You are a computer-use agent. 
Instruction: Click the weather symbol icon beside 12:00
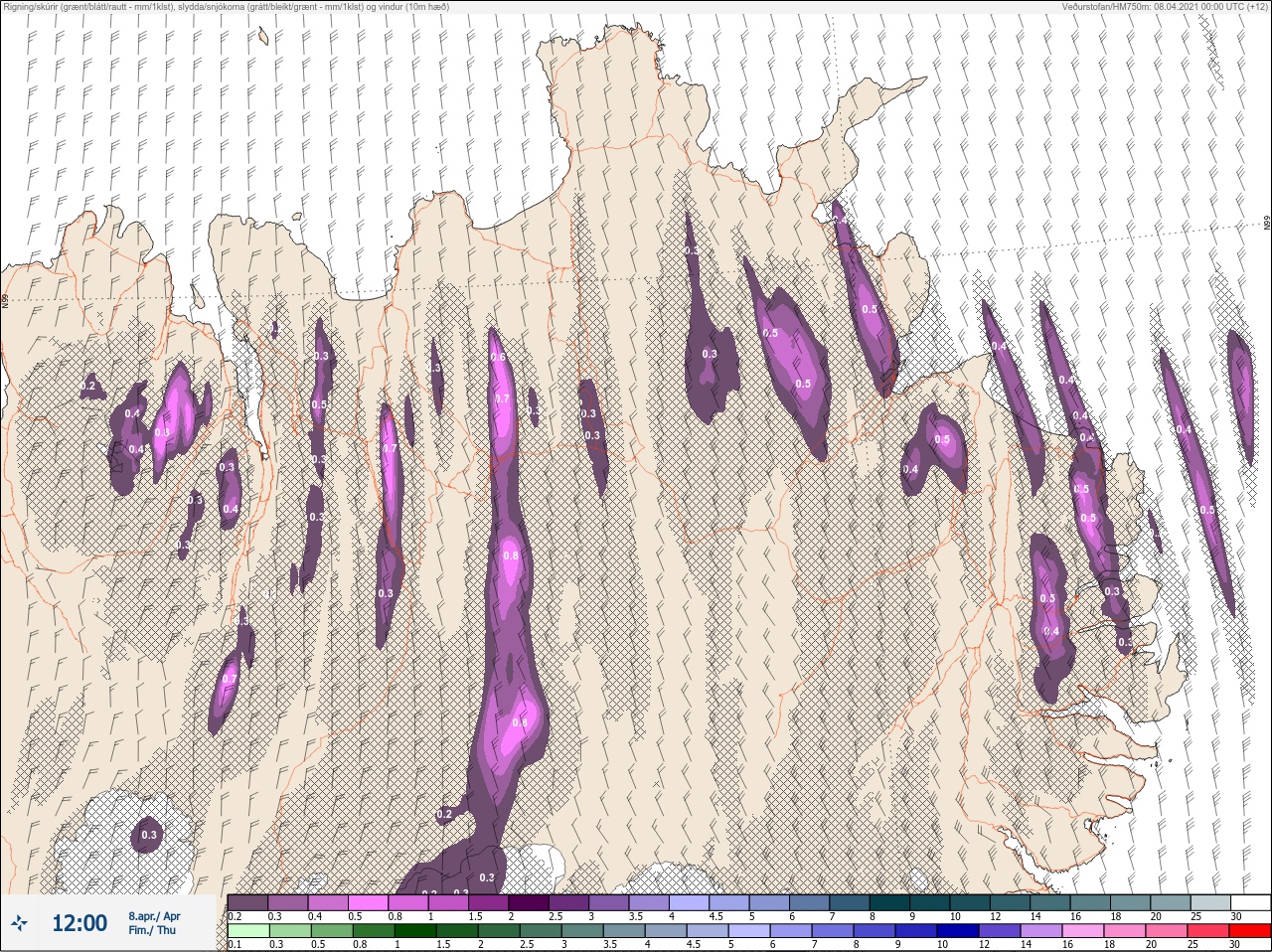tap(20, 923)
